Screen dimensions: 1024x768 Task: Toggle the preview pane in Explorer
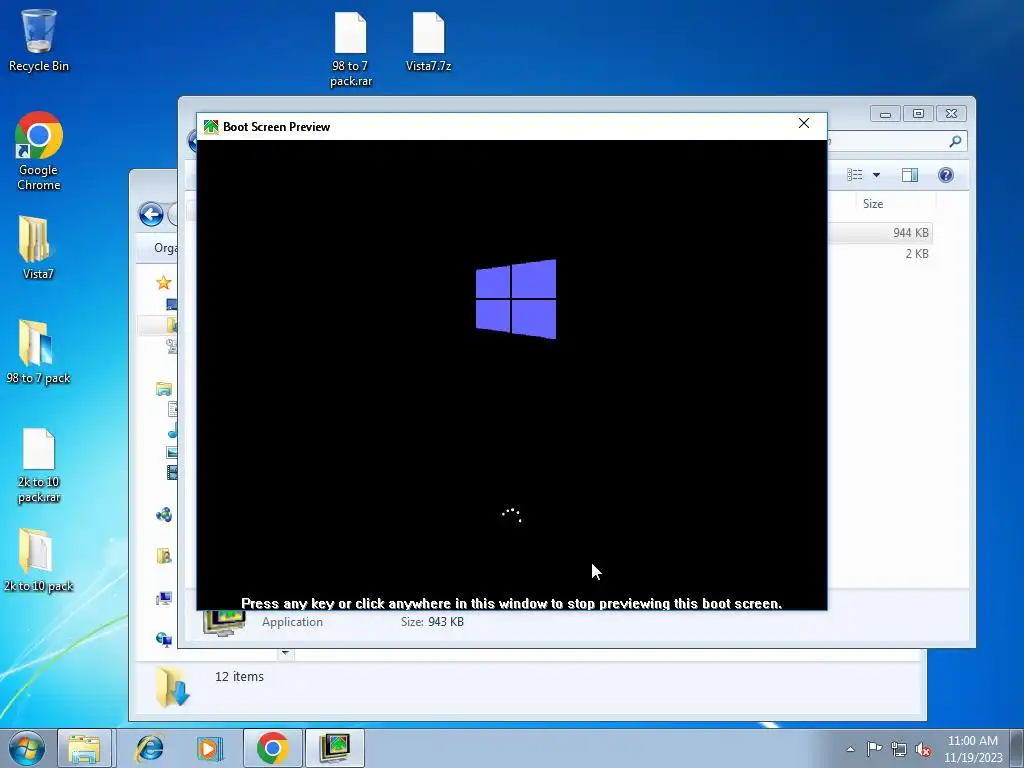tap(910, 174)
